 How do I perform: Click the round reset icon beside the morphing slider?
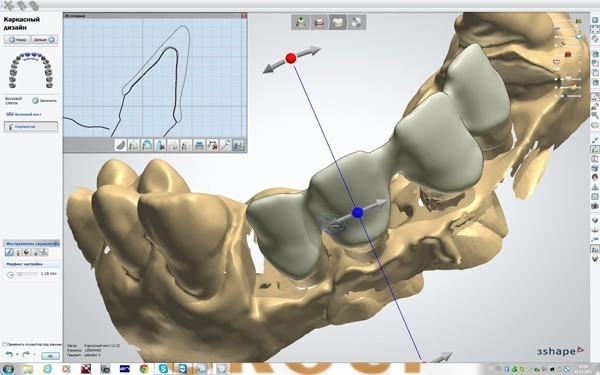pyautogui.click(x=10, y=274)
